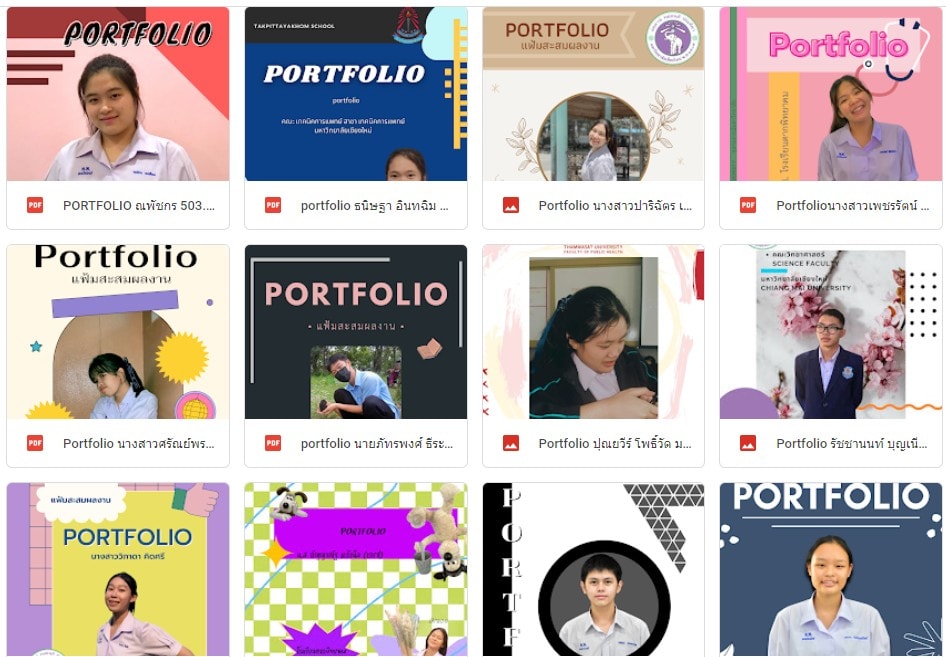
Task: Open yellow PORTFOLIO นางสาววิภาดา thumbnail
Action: [x=118, y=569]
